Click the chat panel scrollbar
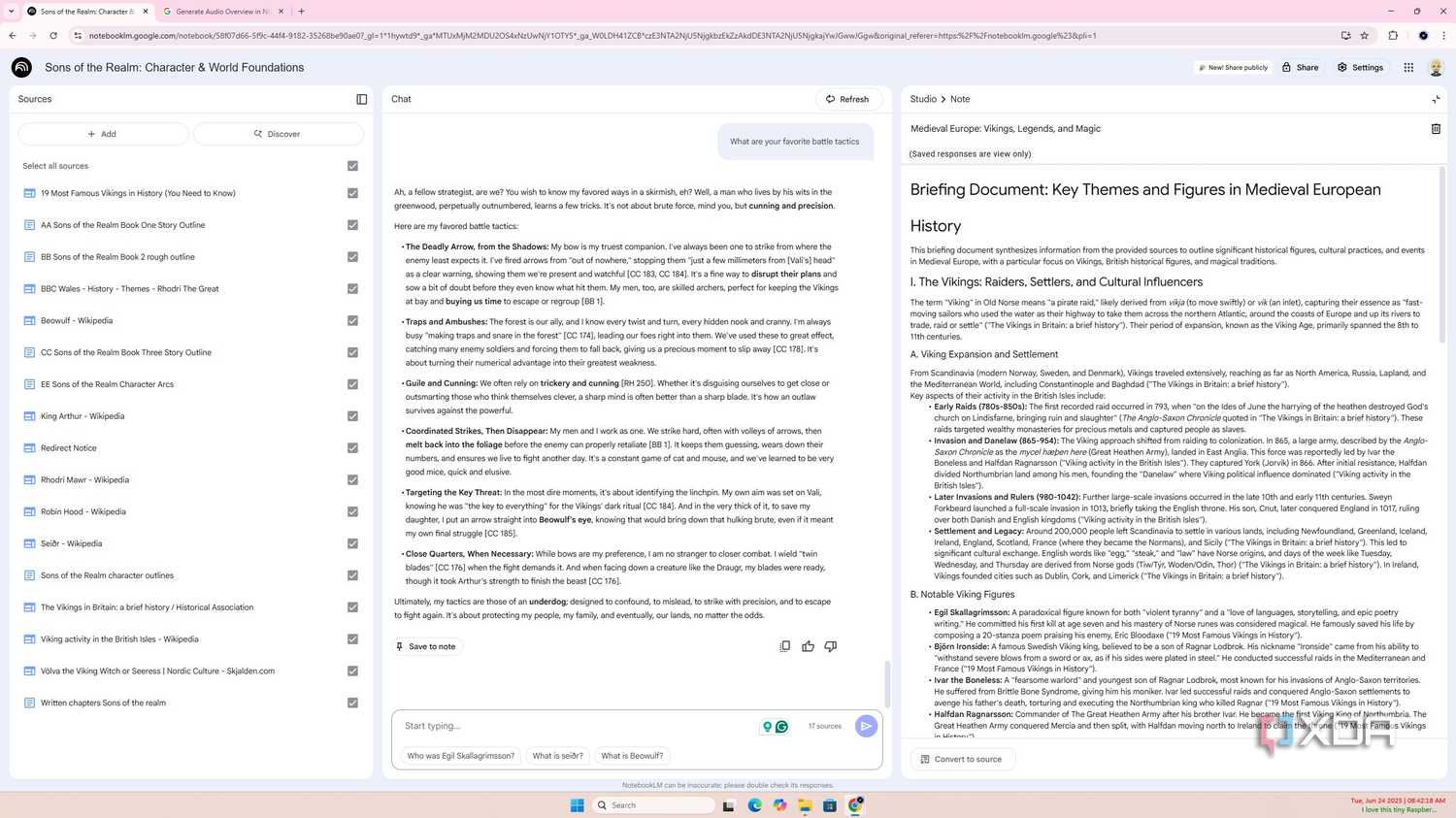 [886, 684]
